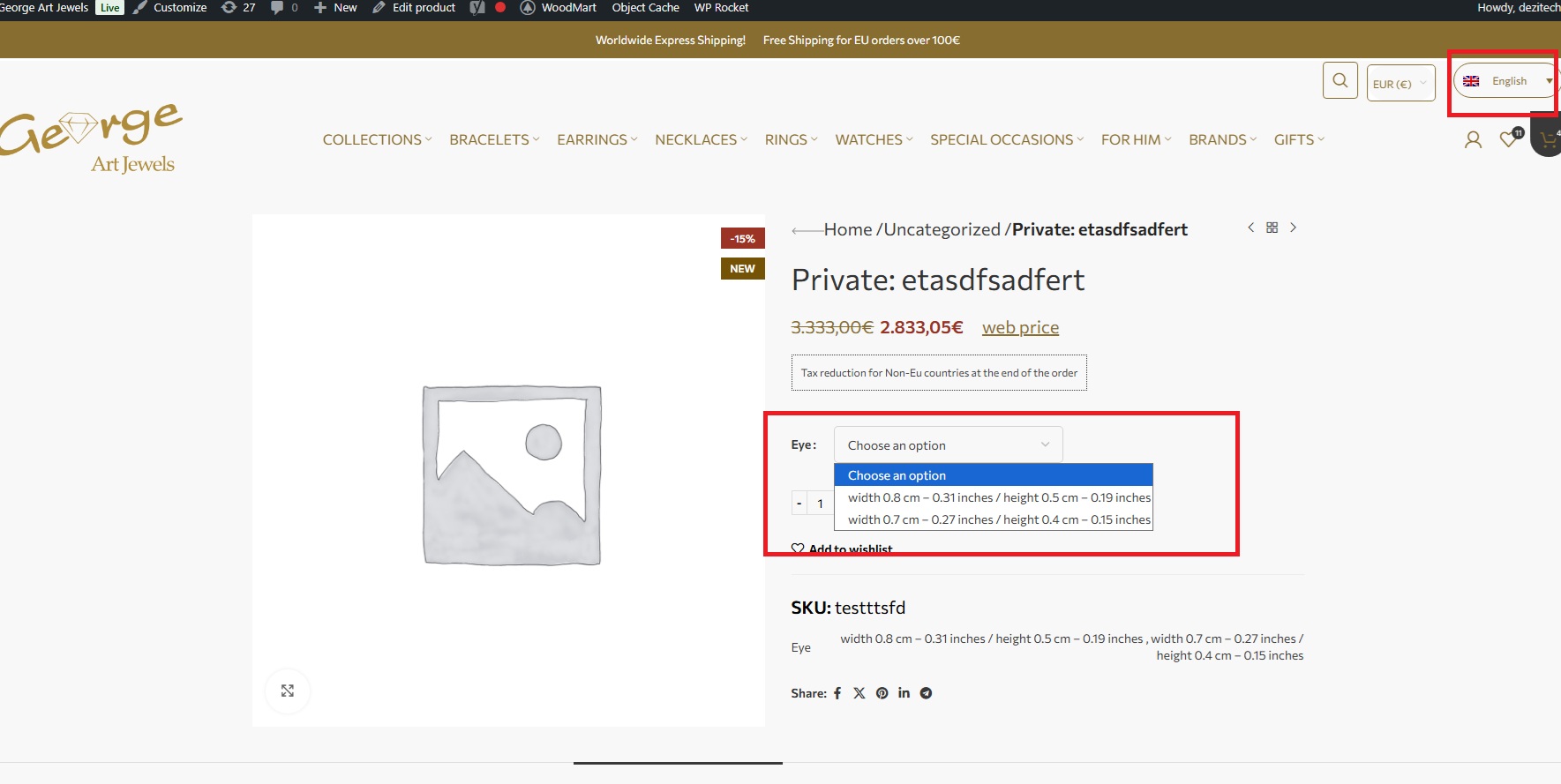Share product via Telegram icon
This screenshot has height=784, width=1561.
(926, 693)
